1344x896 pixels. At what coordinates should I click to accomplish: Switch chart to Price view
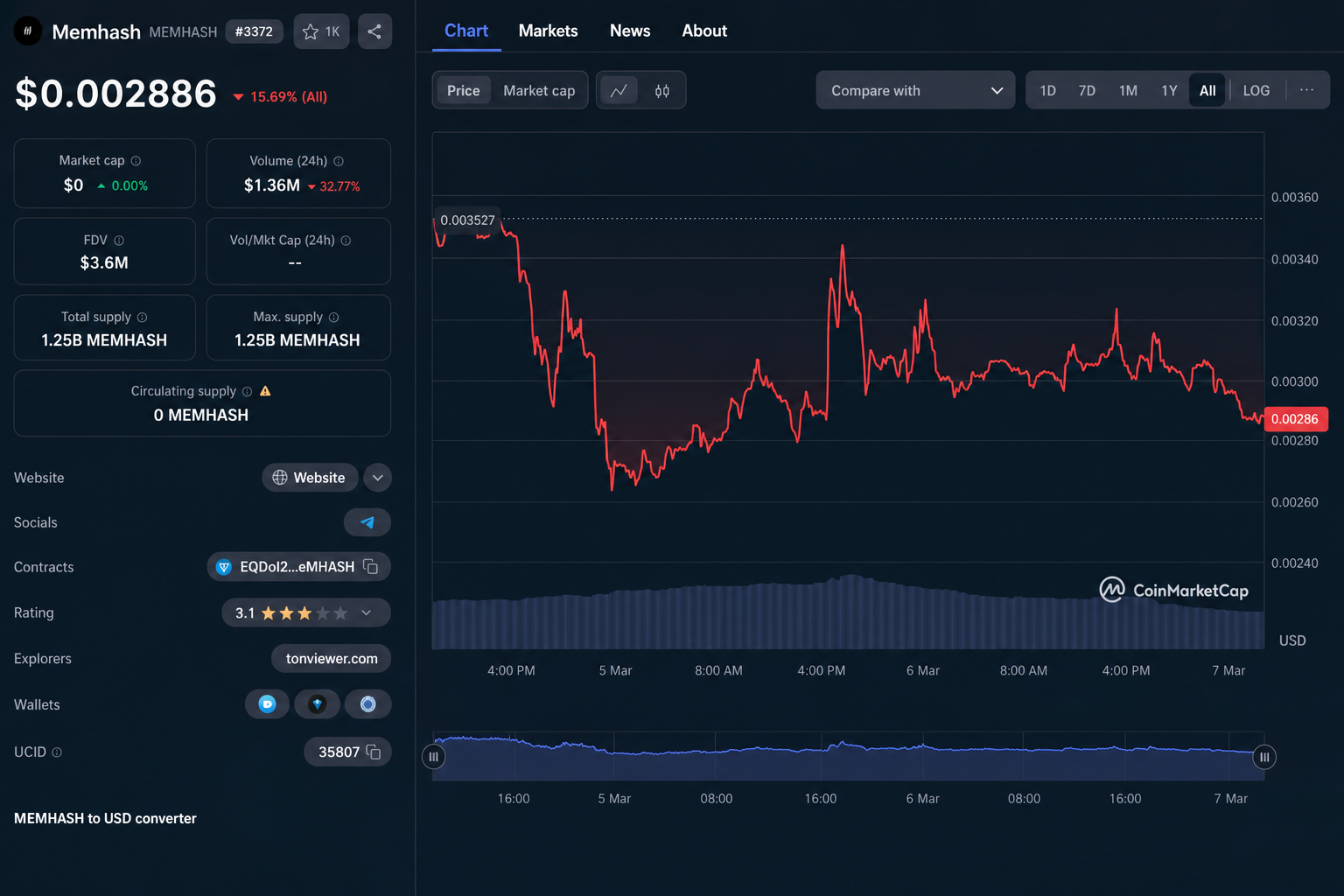click(x=464, y=90)
